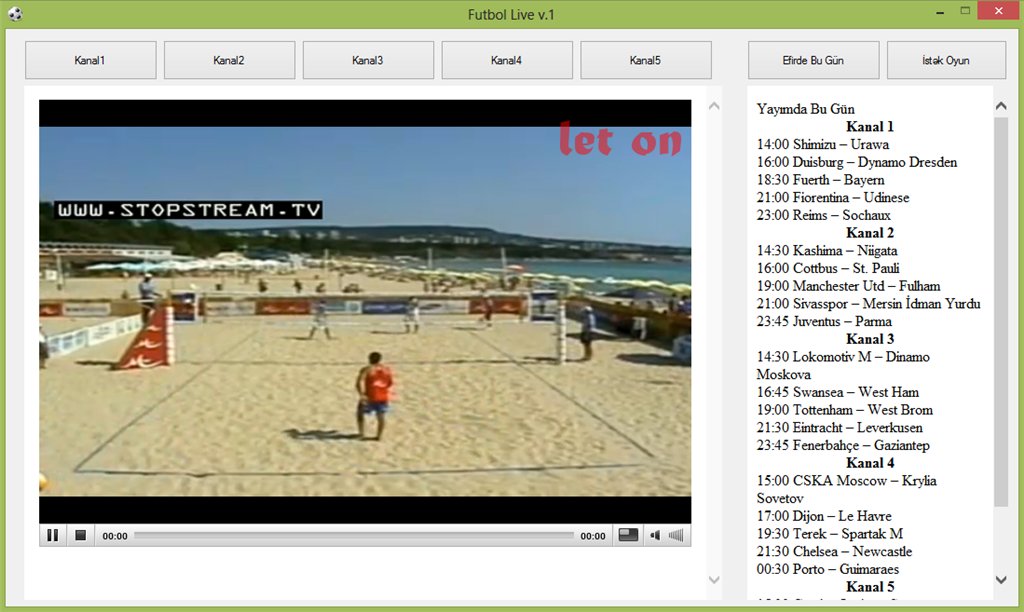Stop the video stream

tap(80, 536)
